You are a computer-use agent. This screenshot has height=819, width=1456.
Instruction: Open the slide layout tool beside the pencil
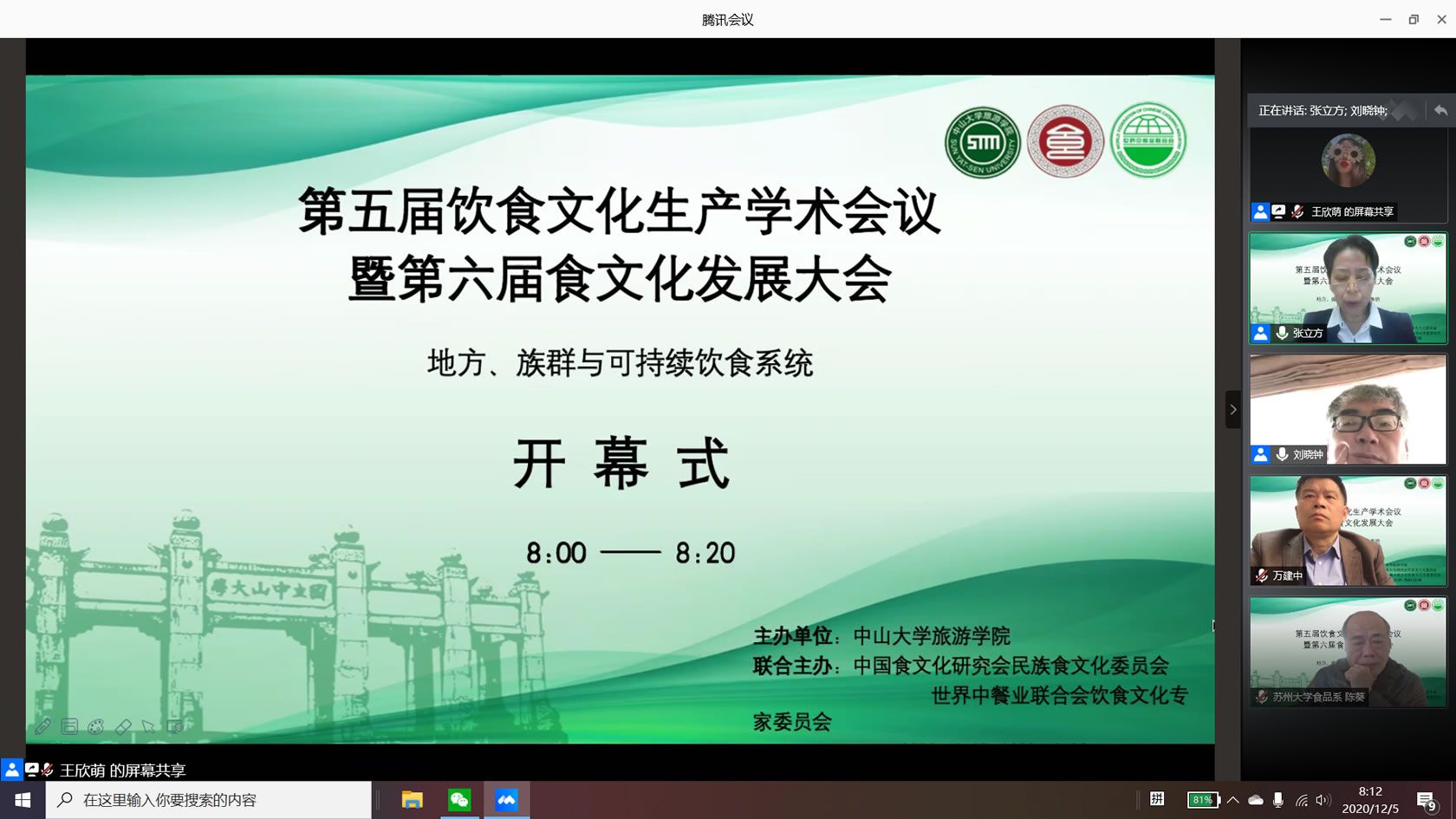[69, 726]
